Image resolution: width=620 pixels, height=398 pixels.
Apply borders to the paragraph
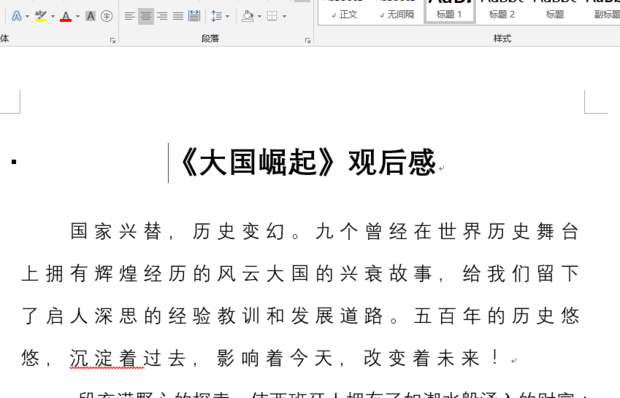coord(272,16)
